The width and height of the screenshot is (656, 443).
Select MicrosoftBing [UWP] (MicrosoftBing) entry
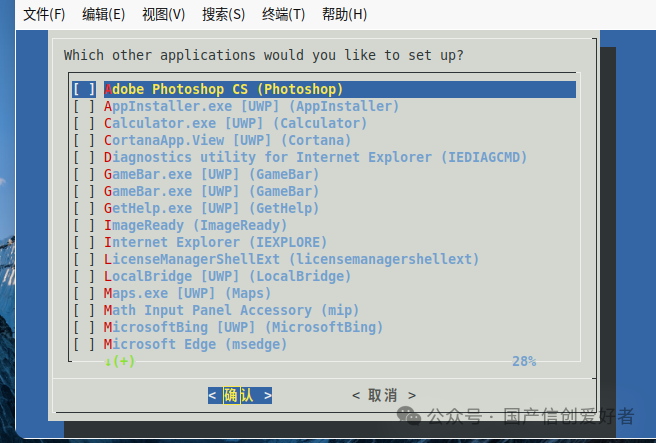pyautogui.click(x=243, y=327)
